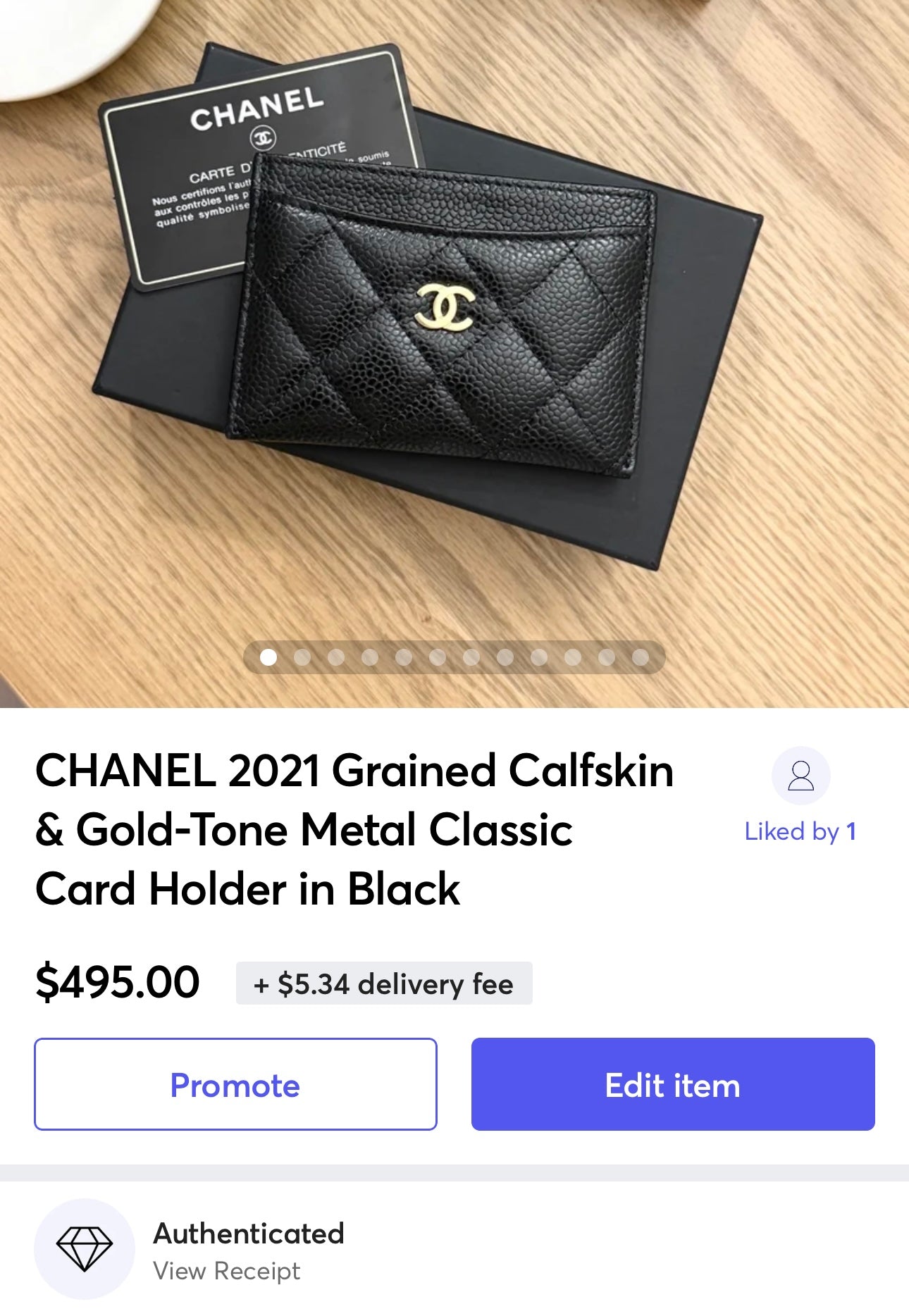909x1316 pixels.
Task: Open the Chanel card holder product photo
Action: tap(455, 354)
